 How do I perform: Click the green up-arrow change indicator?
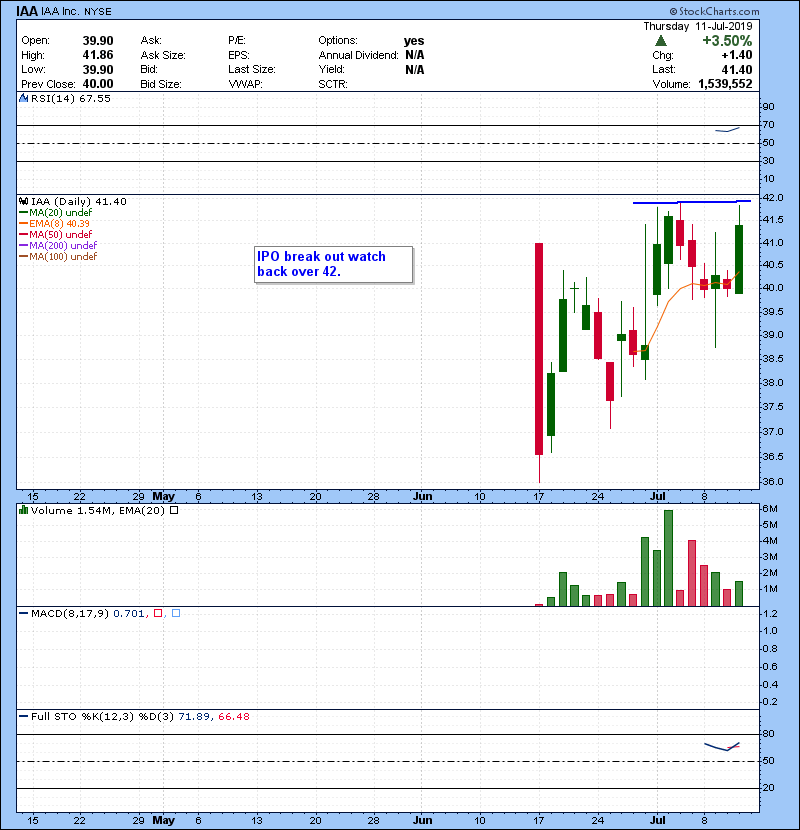pyautogui.click(x=660, y=41)
